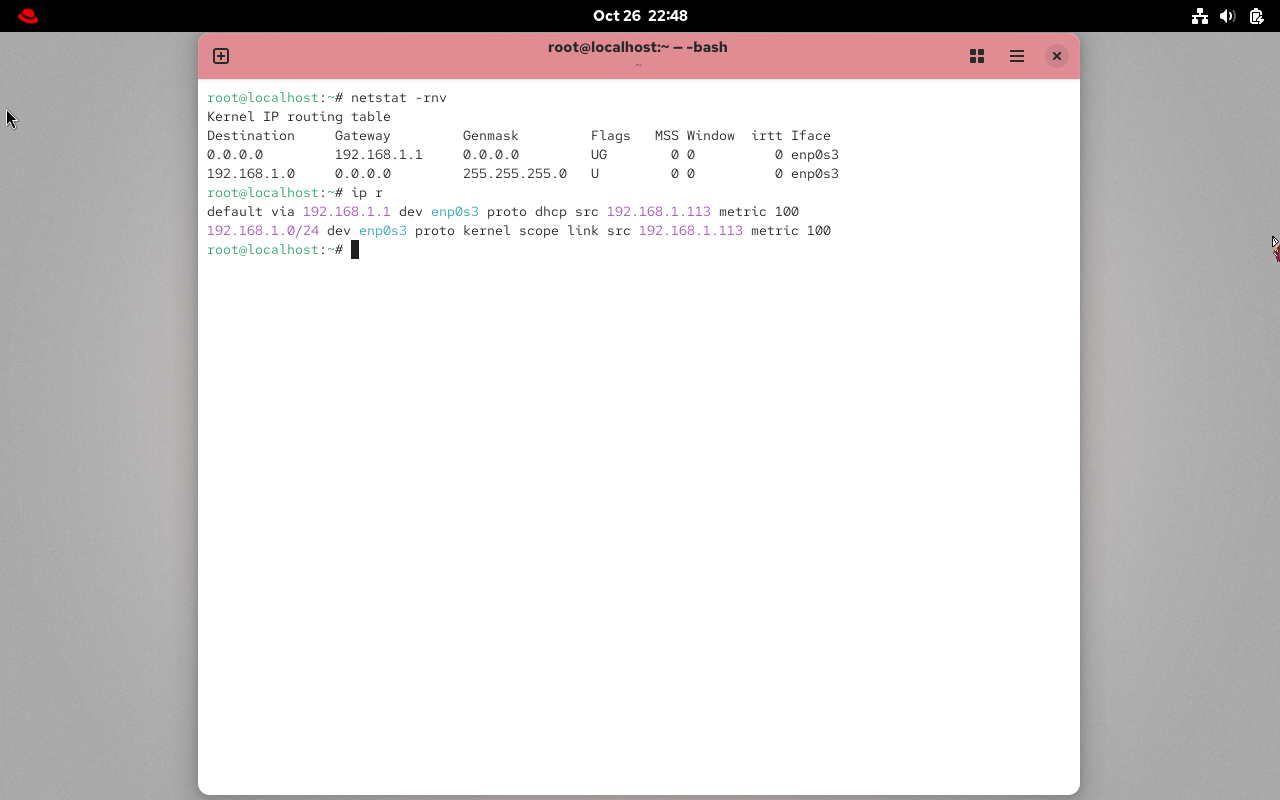Close the terminal window
The height and width of the screenshot is (800, 1280).
coord(1057,56)
